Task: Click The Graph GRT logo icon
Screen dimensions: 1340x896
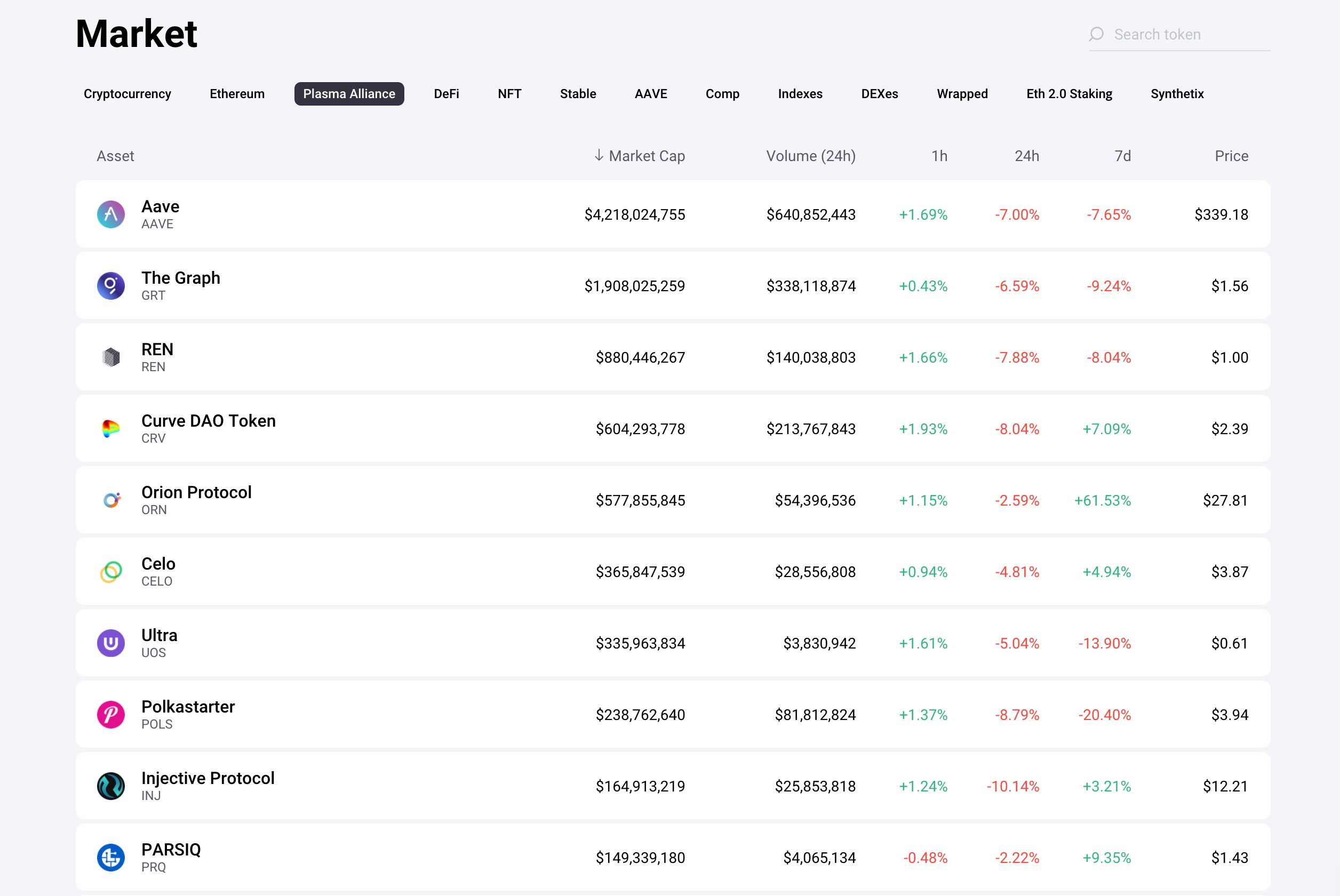Action: (x=111, y=286)
